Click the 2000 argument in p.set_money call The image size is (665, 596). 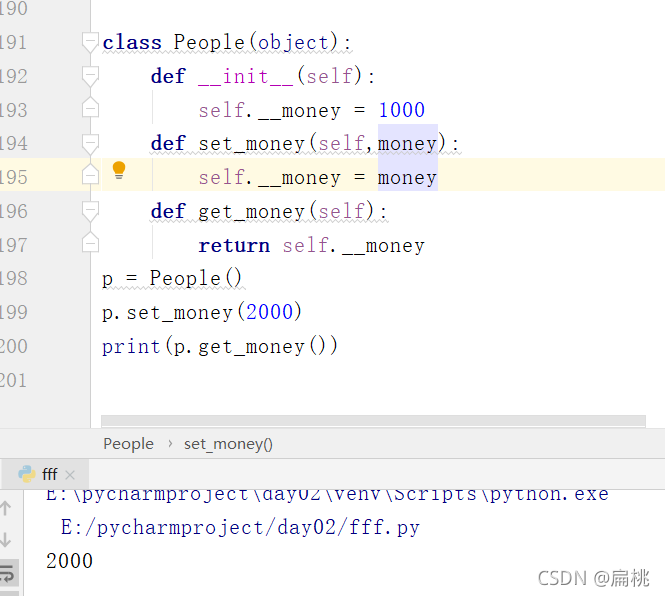pyautogui.click(x=270, y=312)
